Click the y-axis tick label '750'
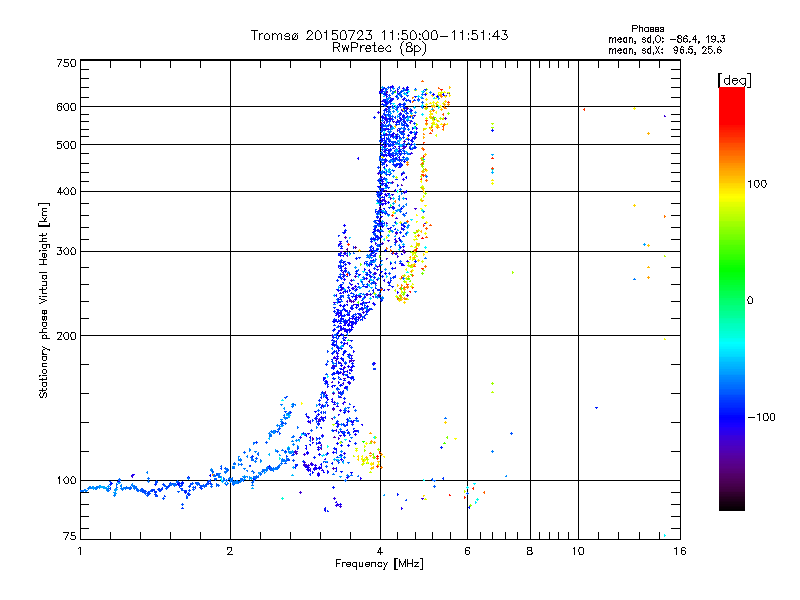The height and width of the screenshot is (600, 800). [x=66, y=63]
